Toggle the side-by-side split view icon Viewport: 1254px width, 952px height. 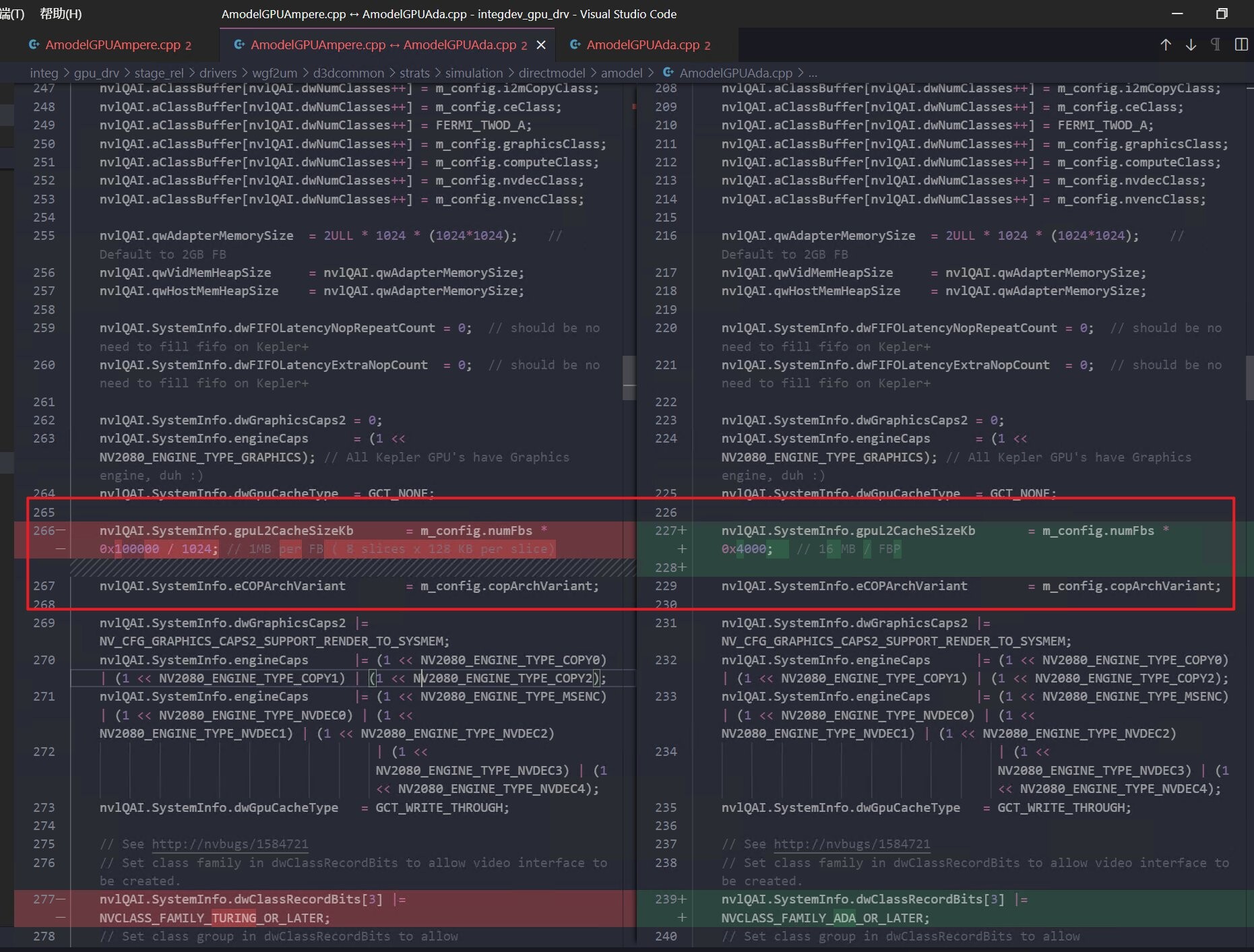1241,44
